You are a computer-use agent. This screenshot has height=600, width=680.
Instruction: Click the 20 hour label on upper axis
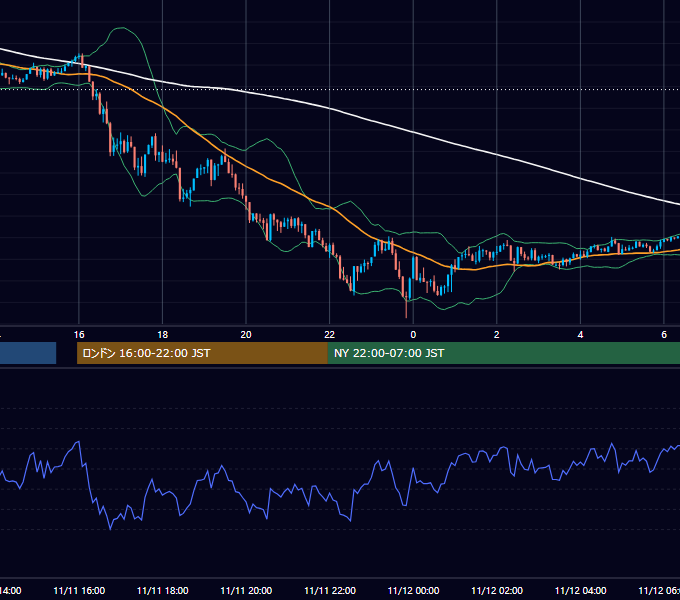click(x=246, y=334)
